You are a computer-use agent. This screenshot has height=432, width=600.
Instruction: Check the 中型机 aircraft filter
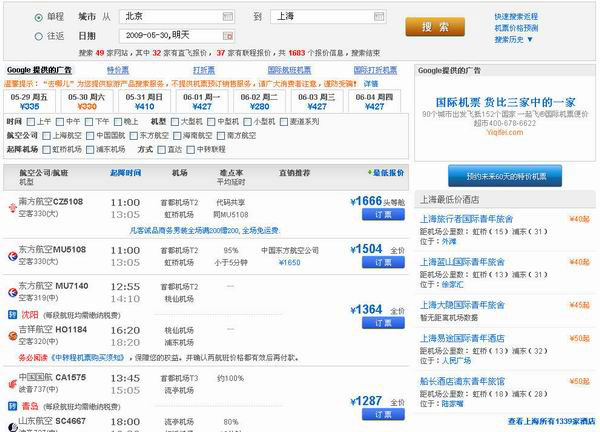tap(211, 122)
